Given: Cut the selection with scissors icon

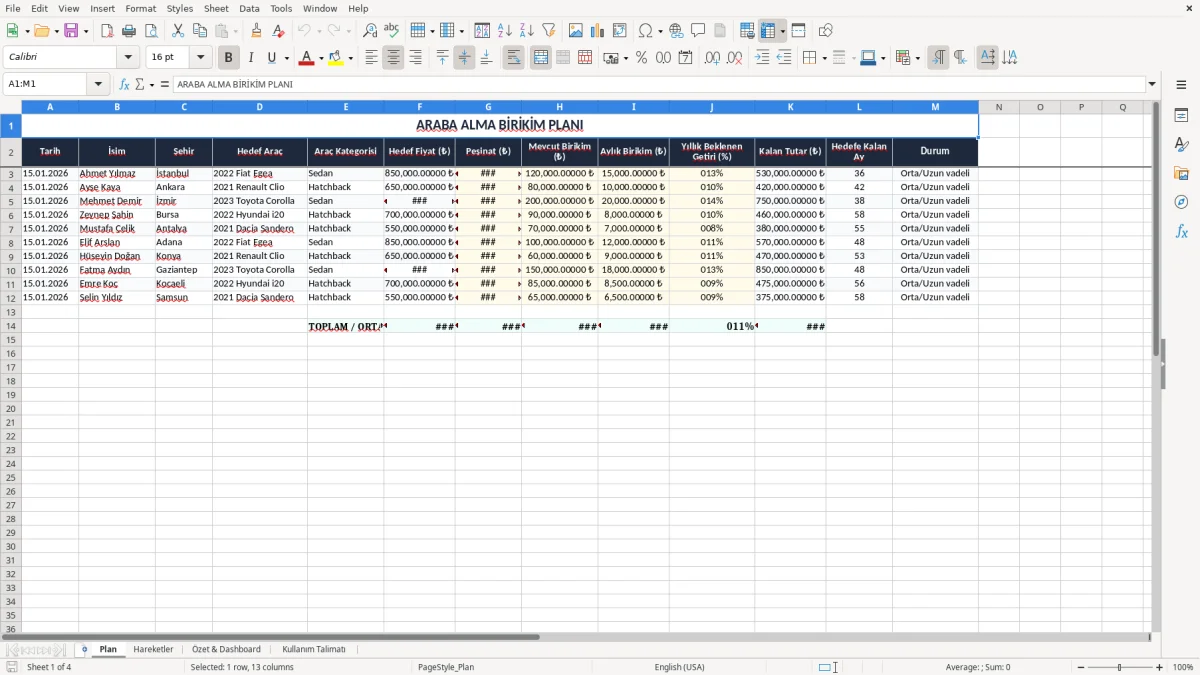Looking at the screenshot, I should 178,31.
